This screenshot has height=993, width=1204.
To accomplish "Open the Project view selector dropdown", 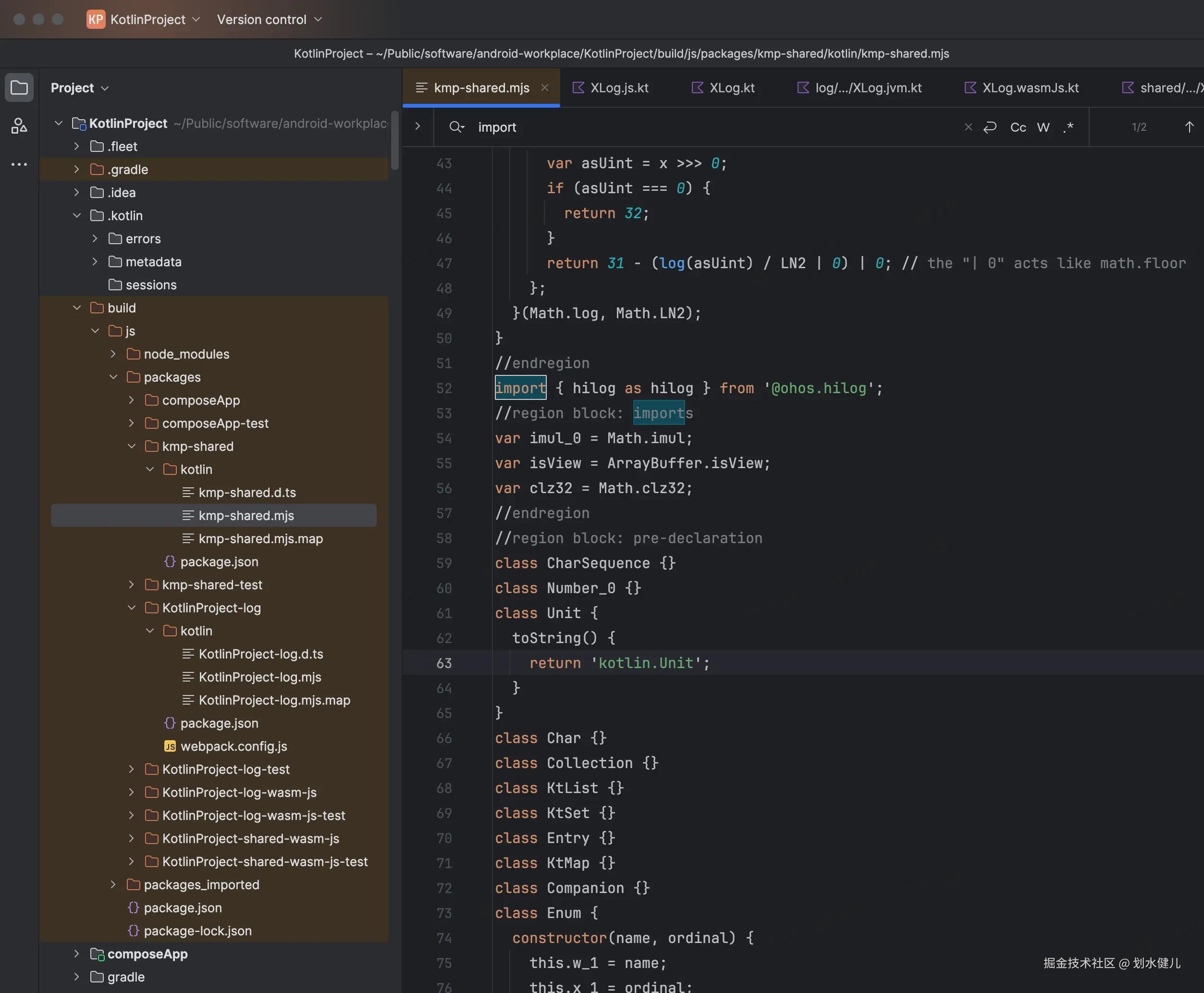I will [79, 87].
